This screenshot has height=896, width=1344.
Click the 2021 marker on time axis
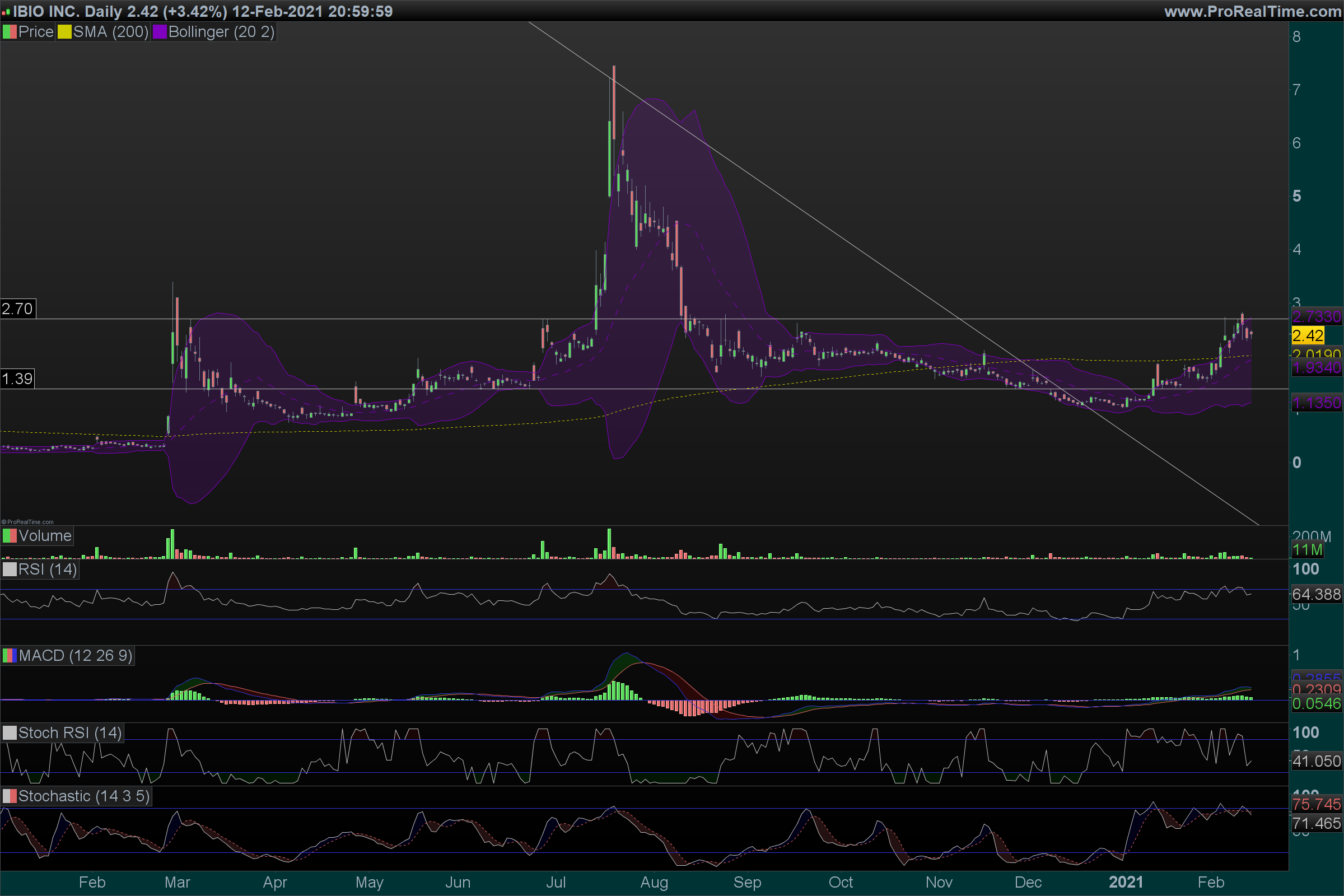click(x=1126, y=883)
